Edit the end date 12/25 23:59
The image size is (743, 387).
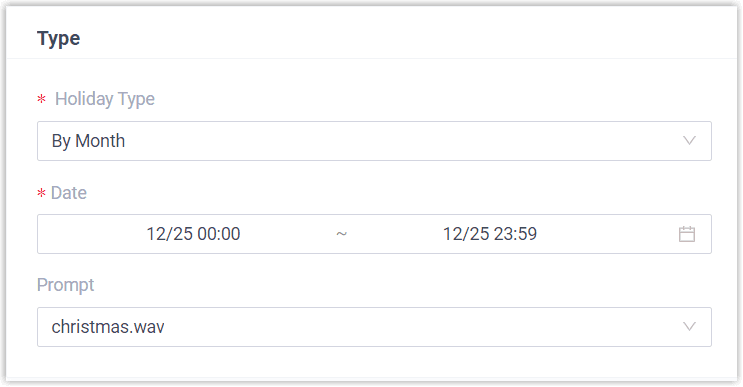click(490, 234)
